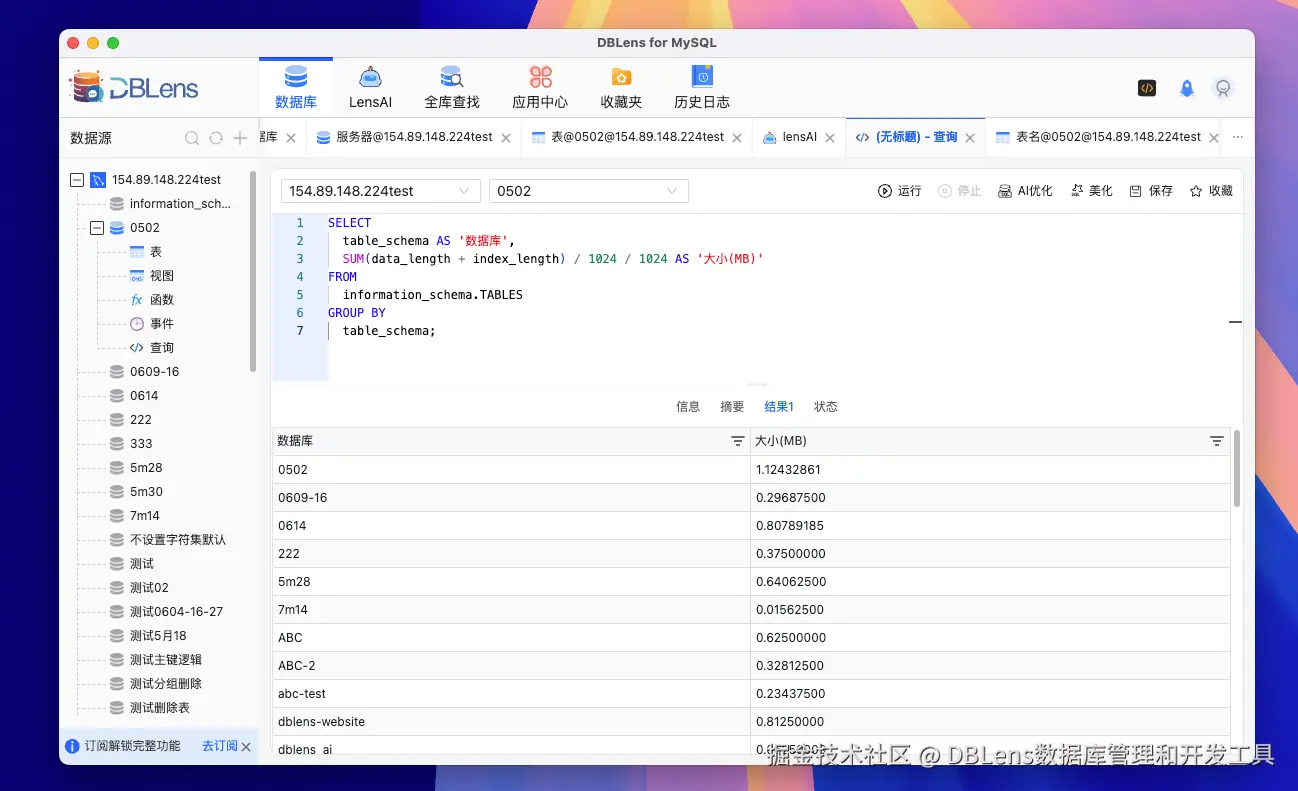The height and width of the screenshot is (791, 1298).
Task: Open the 154.89.148.224test connection dropdown
Action: pos(380,191)
